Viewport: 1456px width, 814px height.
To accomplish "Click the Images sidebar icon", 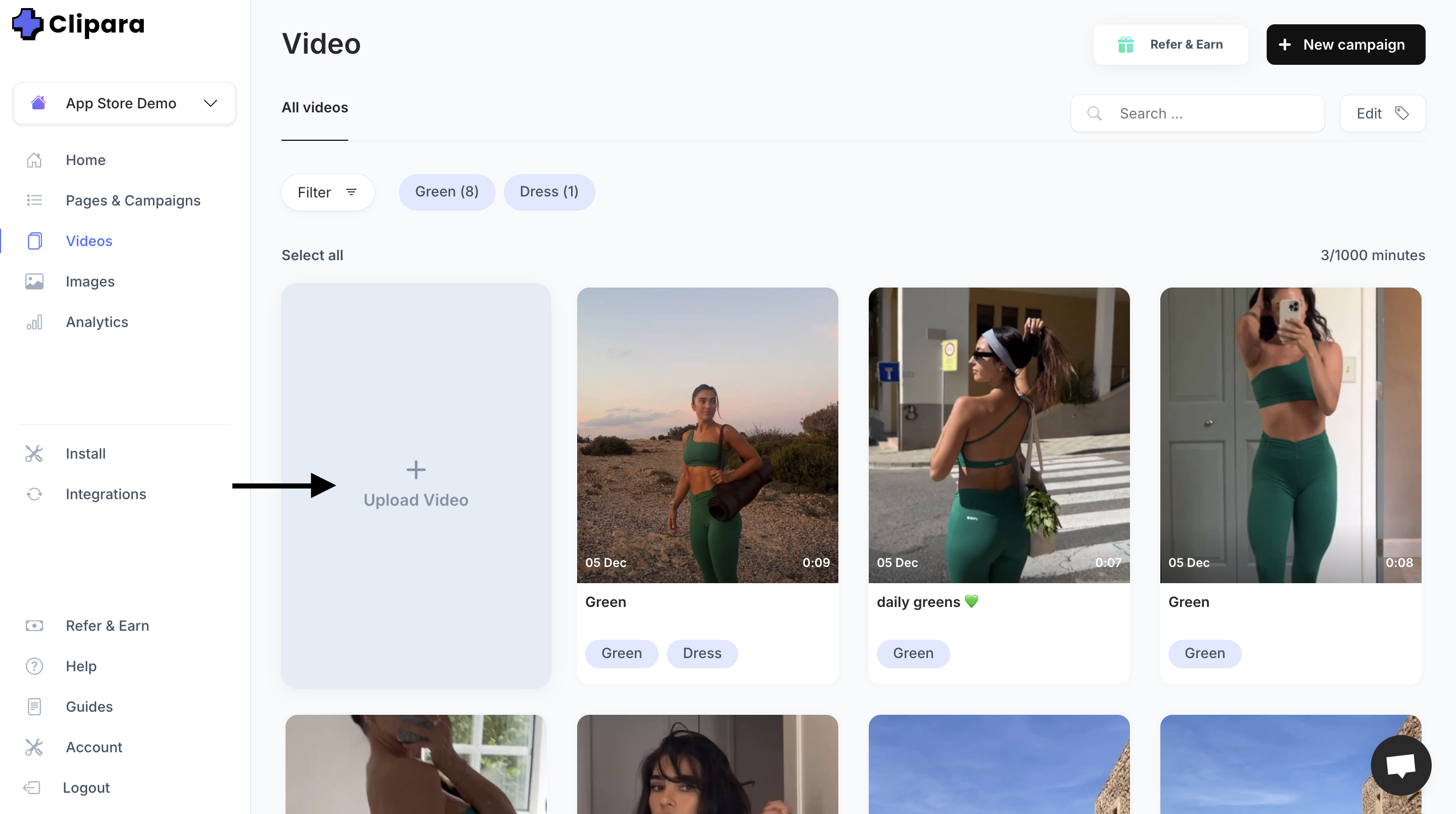I will pos(34,281).
